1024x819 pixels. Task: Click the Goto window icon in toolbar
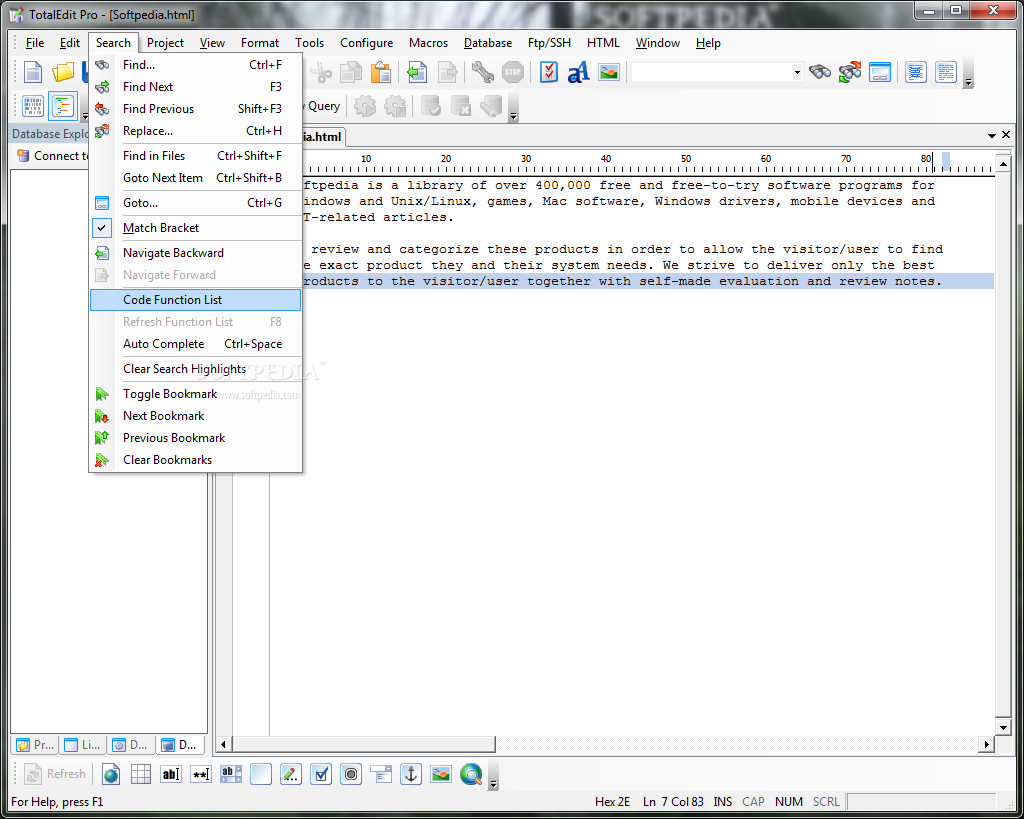(x=880, y=72)
